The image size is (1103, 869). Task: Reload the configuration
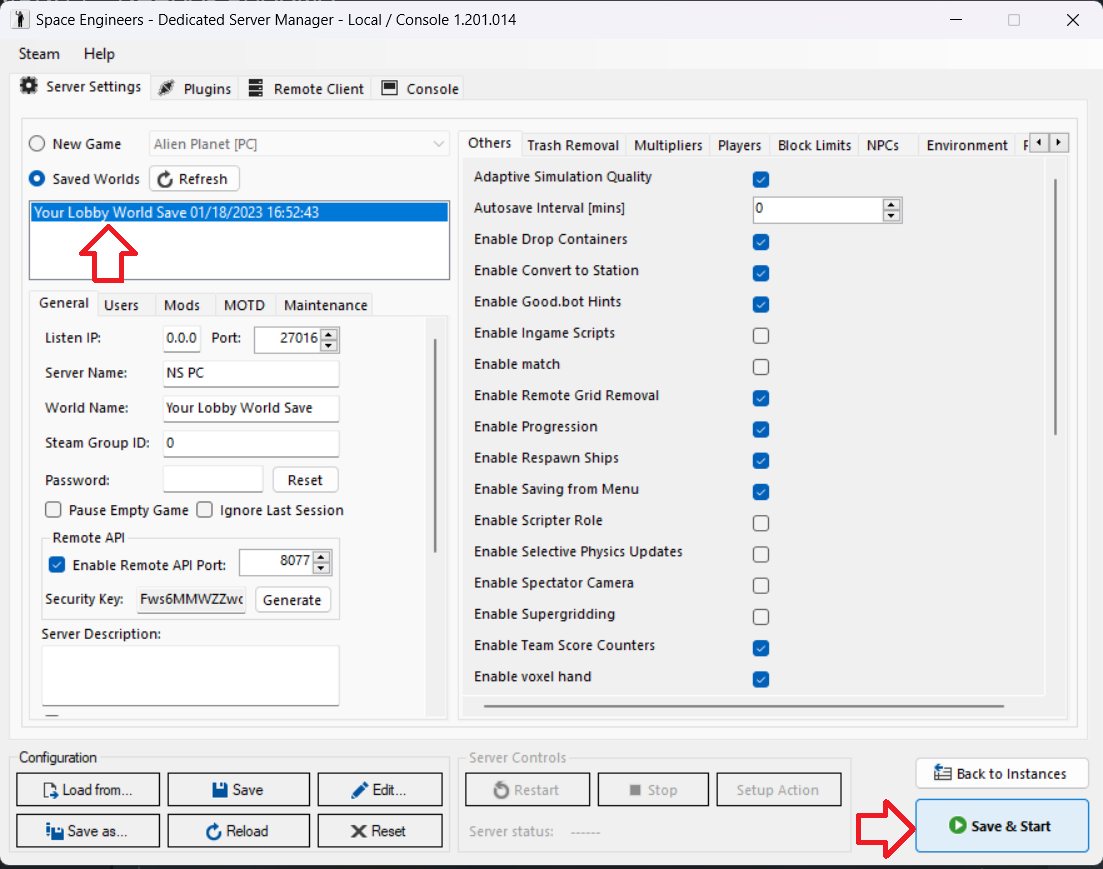point(237,831)
